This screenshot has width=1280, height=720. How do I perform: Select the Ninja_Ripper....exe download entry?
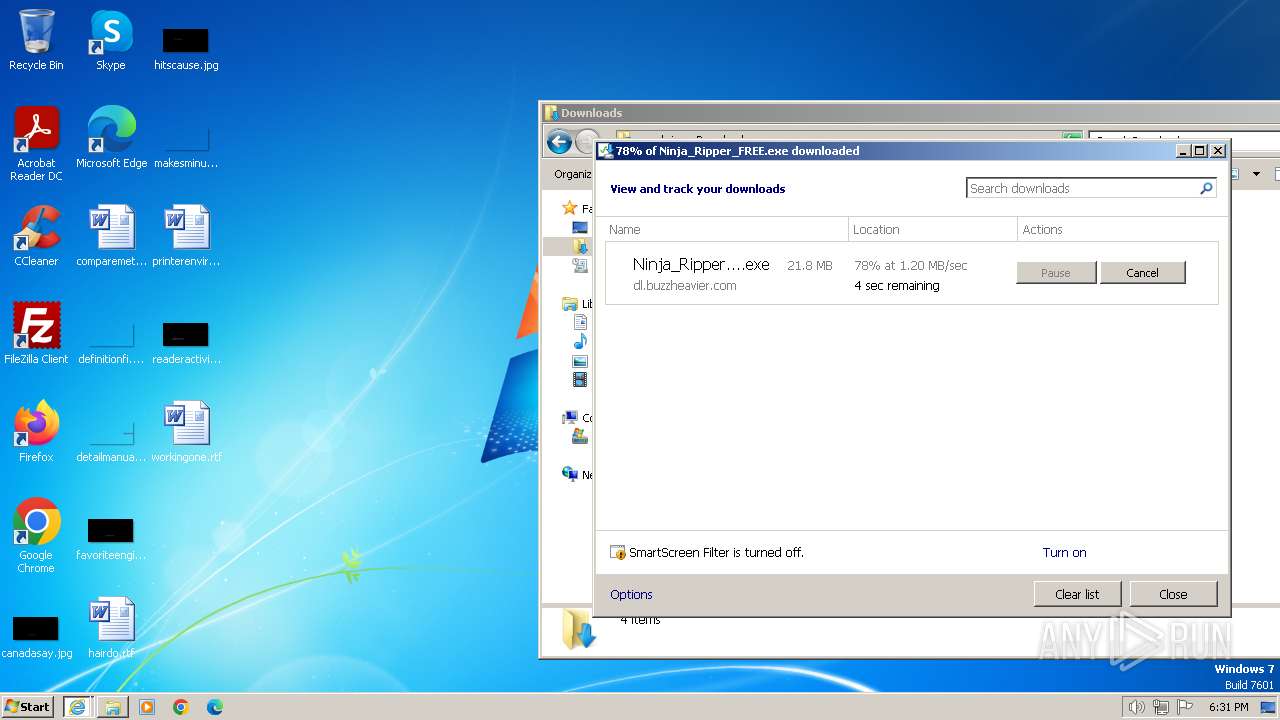[x=911, y=273]
